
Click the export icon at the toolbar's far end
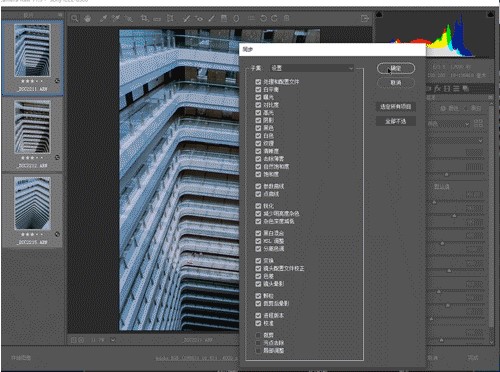365,18
